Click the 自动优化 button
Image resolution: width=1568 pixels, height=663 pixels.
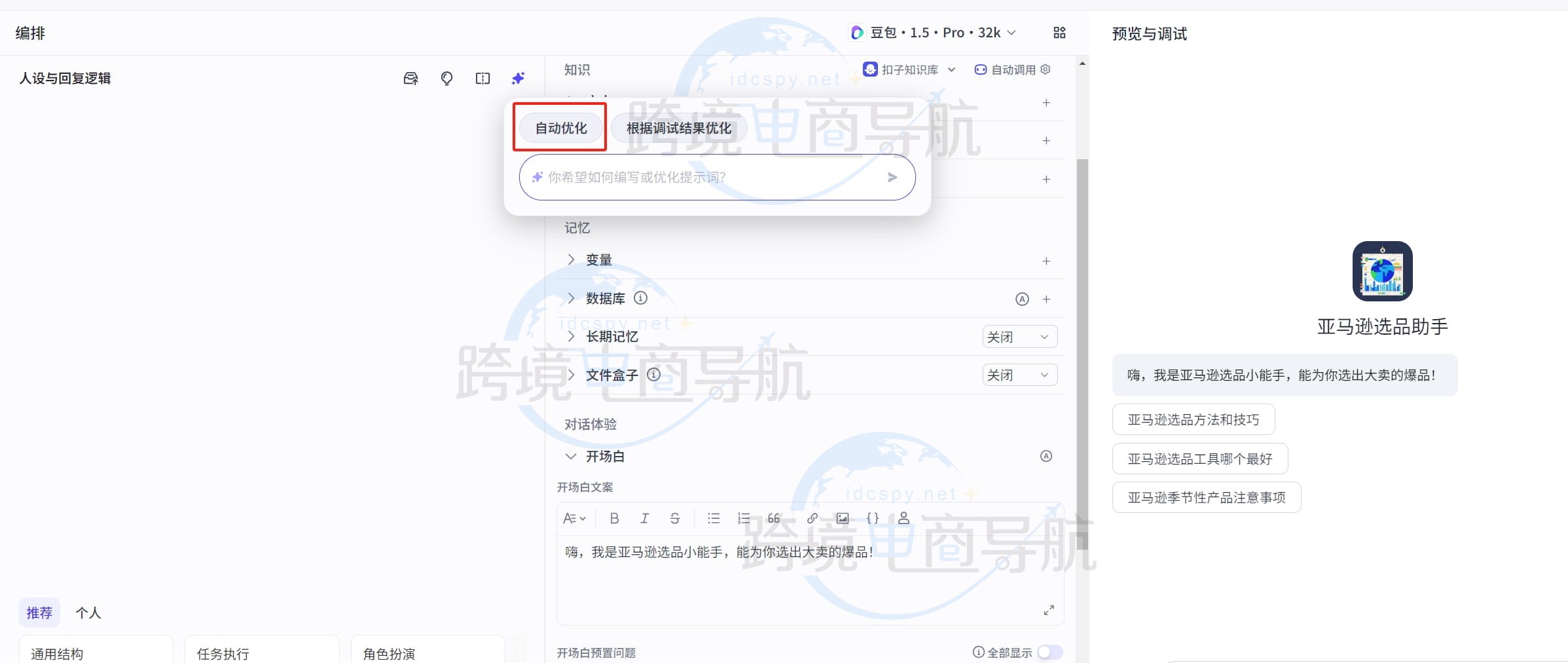click(x=560, y=128)
